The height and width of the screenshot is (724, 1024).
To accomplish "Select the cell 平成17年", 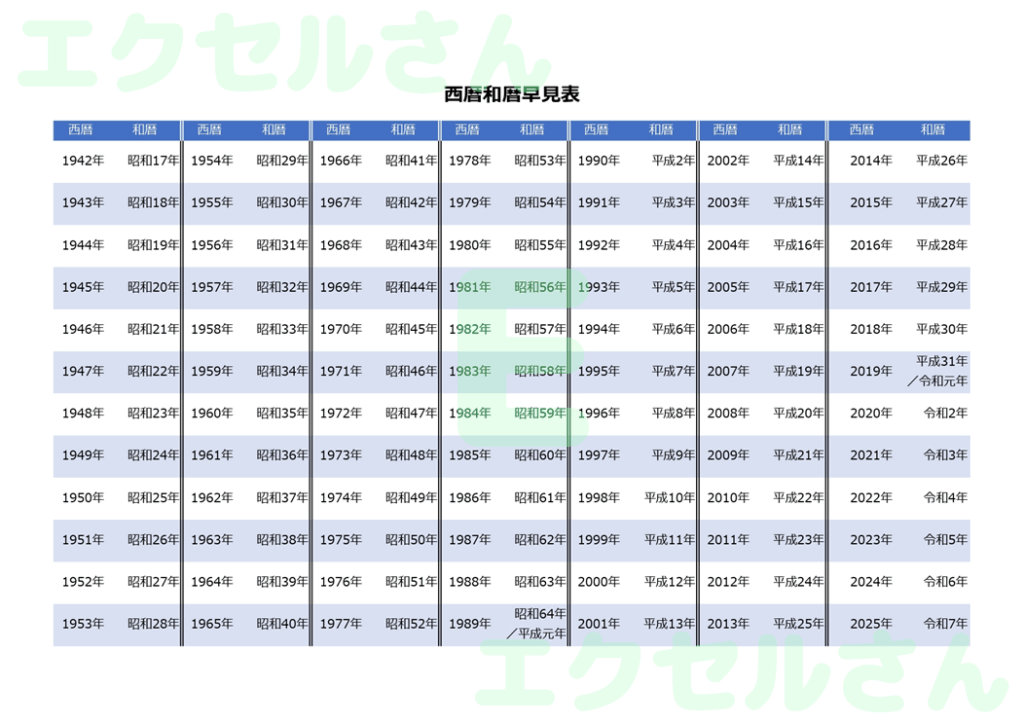I will 798,287.
